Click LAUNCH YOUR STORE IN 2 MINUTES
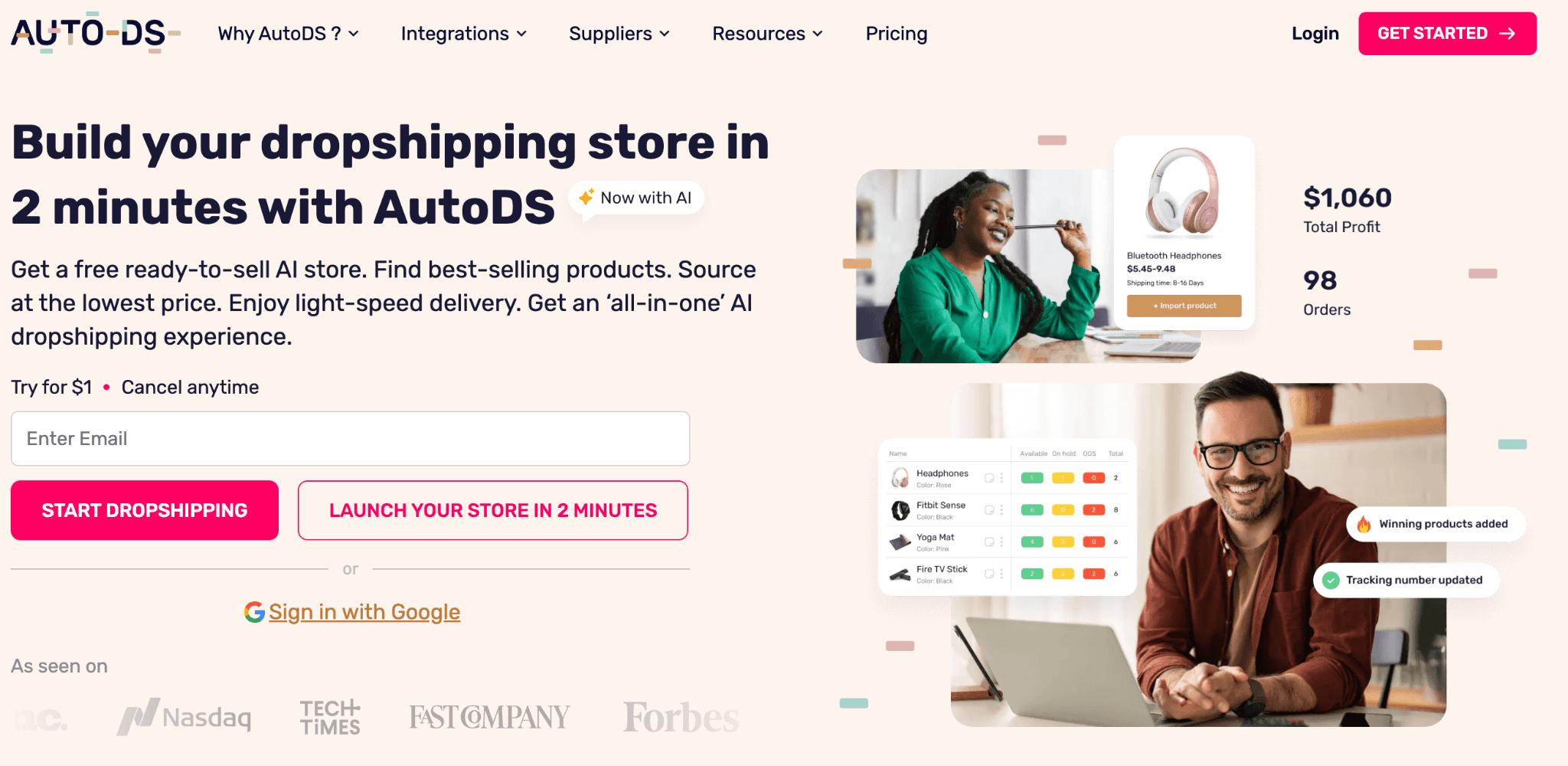 pyautogui.click(x=493, y=510)
